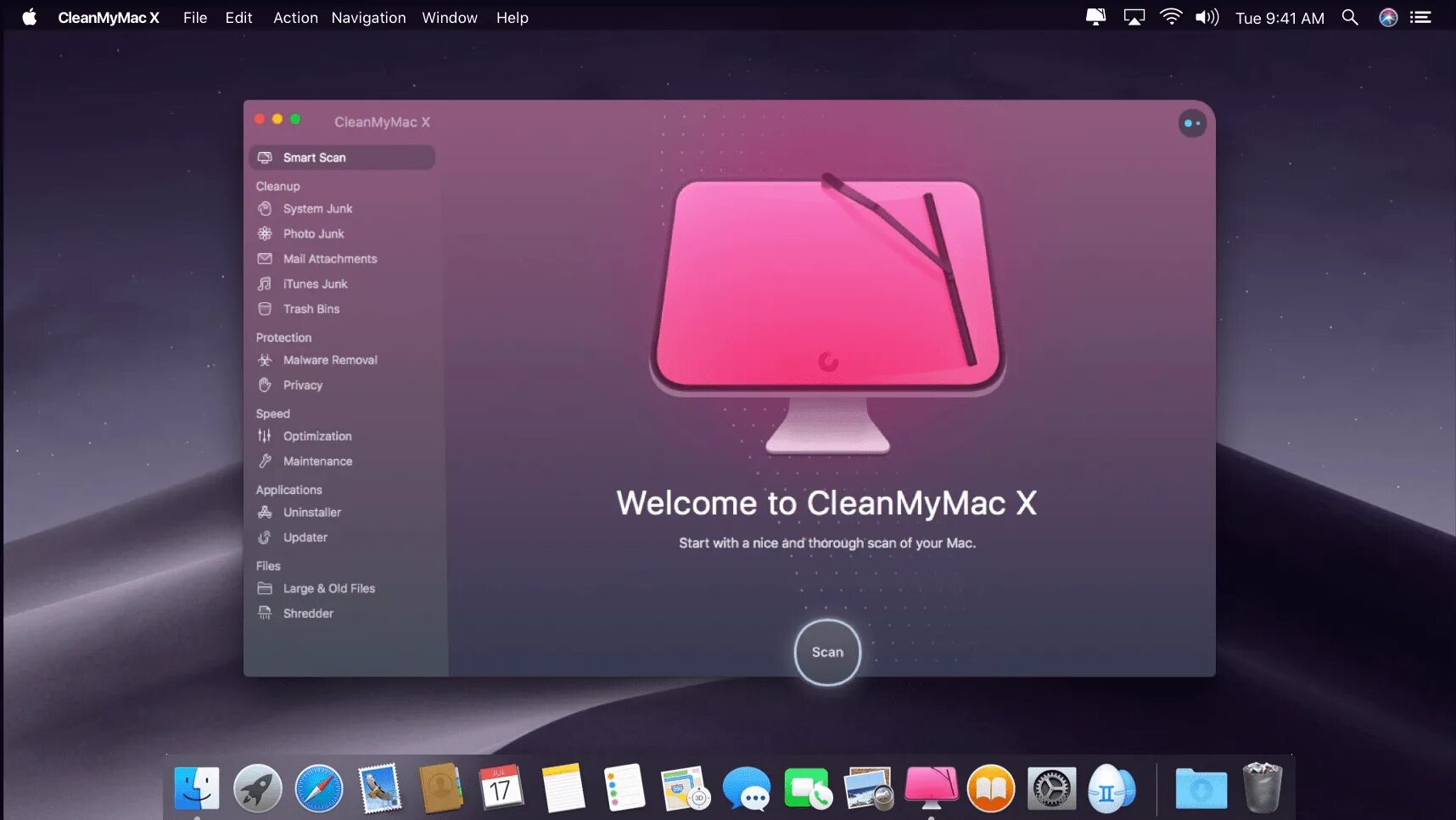Open the CleanMyMac X app menu
1456x820 pixels.
pyautogui.click(x=109, y=18)
